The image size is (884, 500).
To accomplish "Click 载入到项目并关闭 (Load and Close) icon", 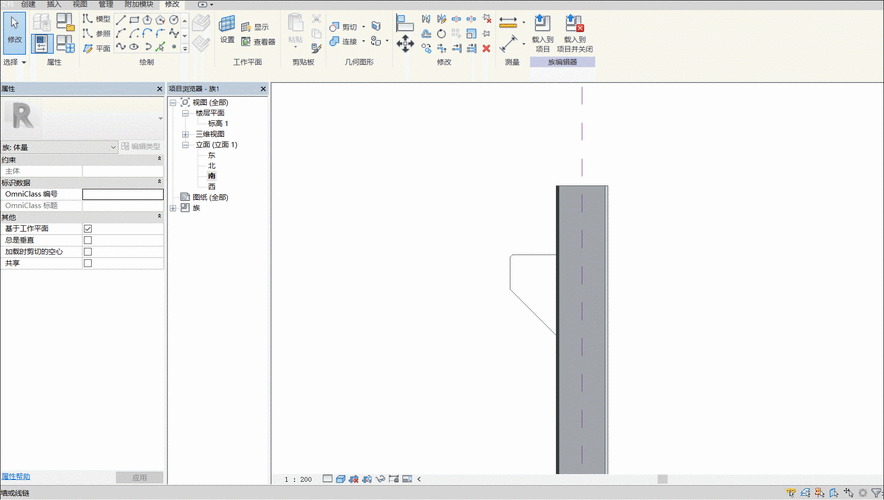I will click(574, 24).
